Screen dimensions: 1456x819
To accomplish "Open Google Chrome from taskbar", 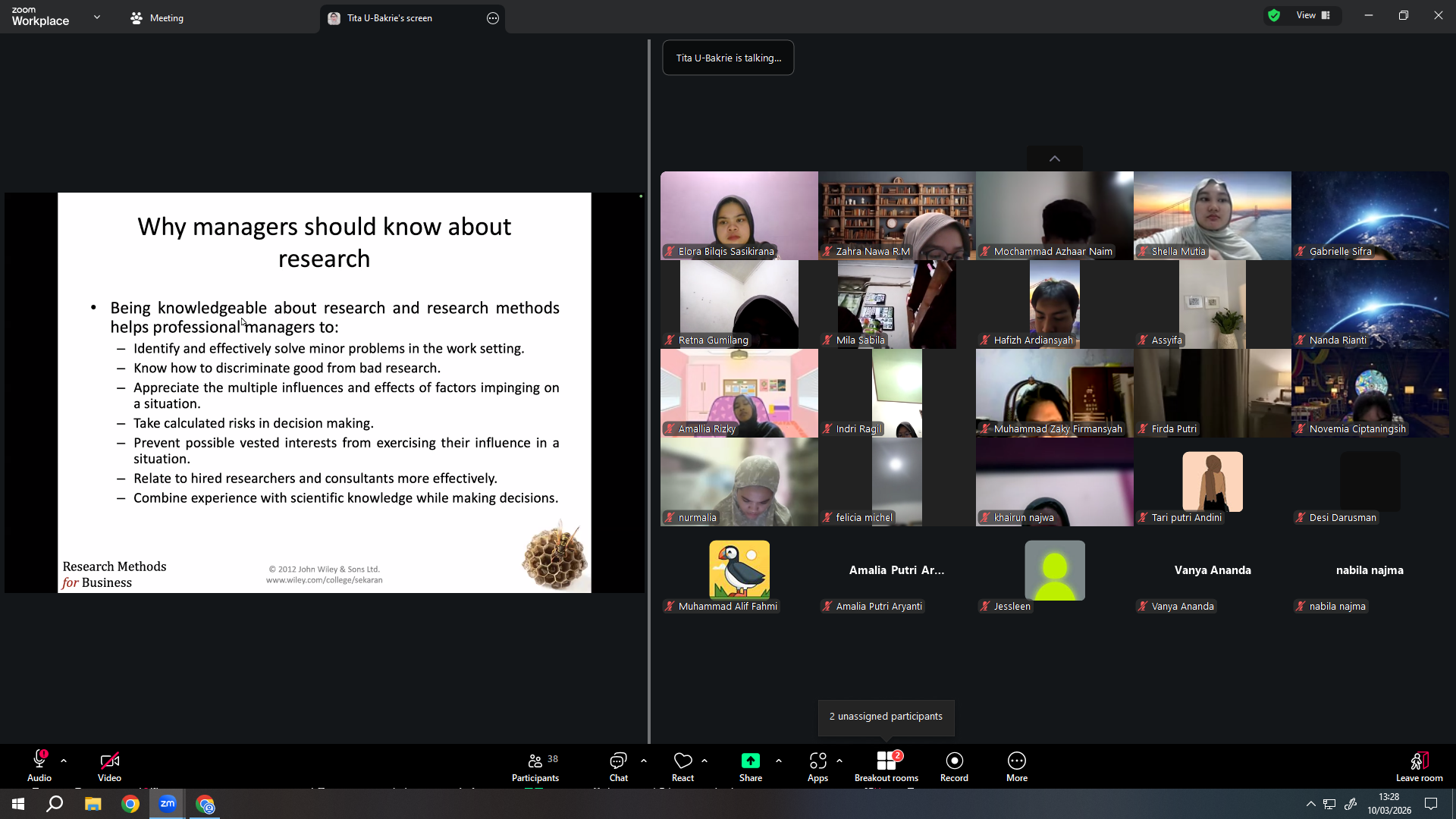I will 130,804.
